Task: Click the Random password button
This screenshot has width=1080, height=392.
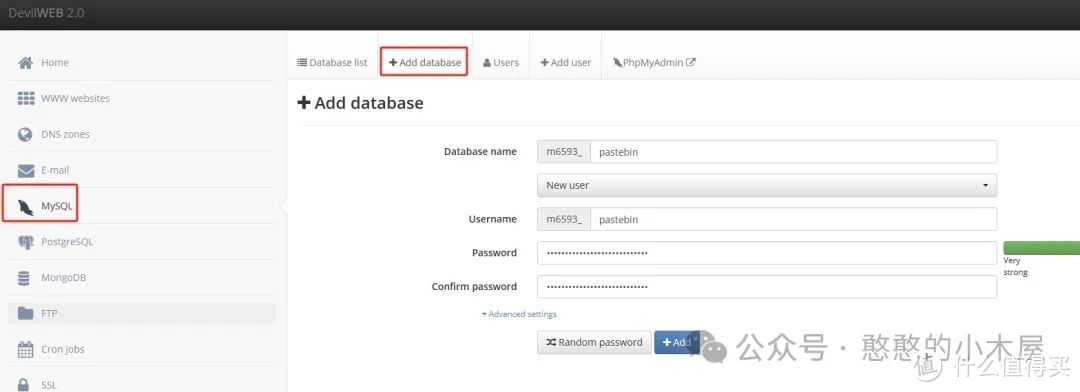Action: [x=594, y=342]
